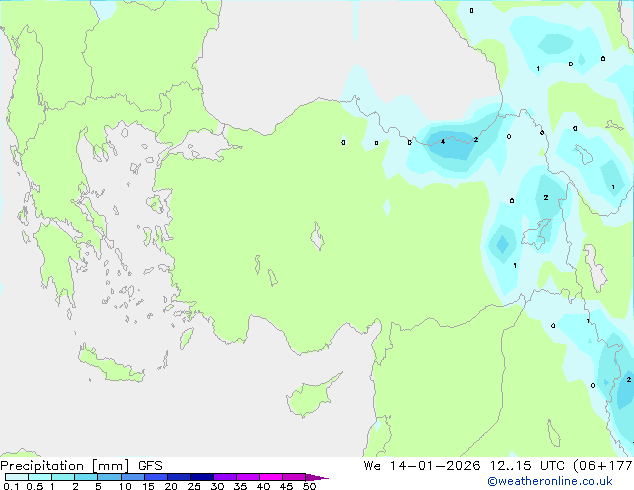Select the 5–10 mm legend color swatch

(109, 477)
